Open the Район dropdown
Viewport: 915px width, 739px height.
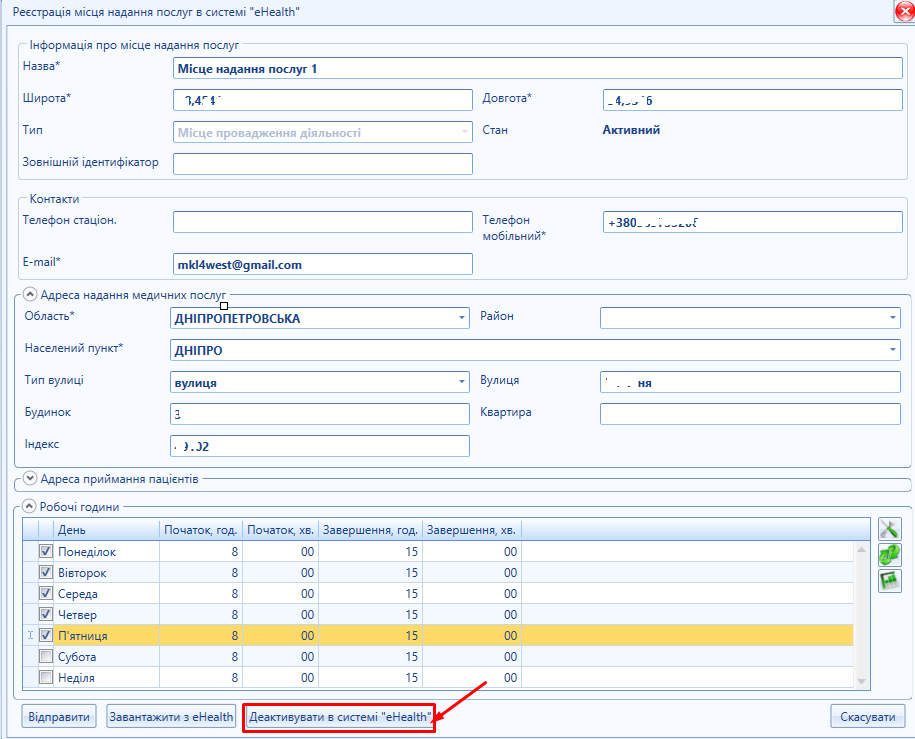point(892,318)
